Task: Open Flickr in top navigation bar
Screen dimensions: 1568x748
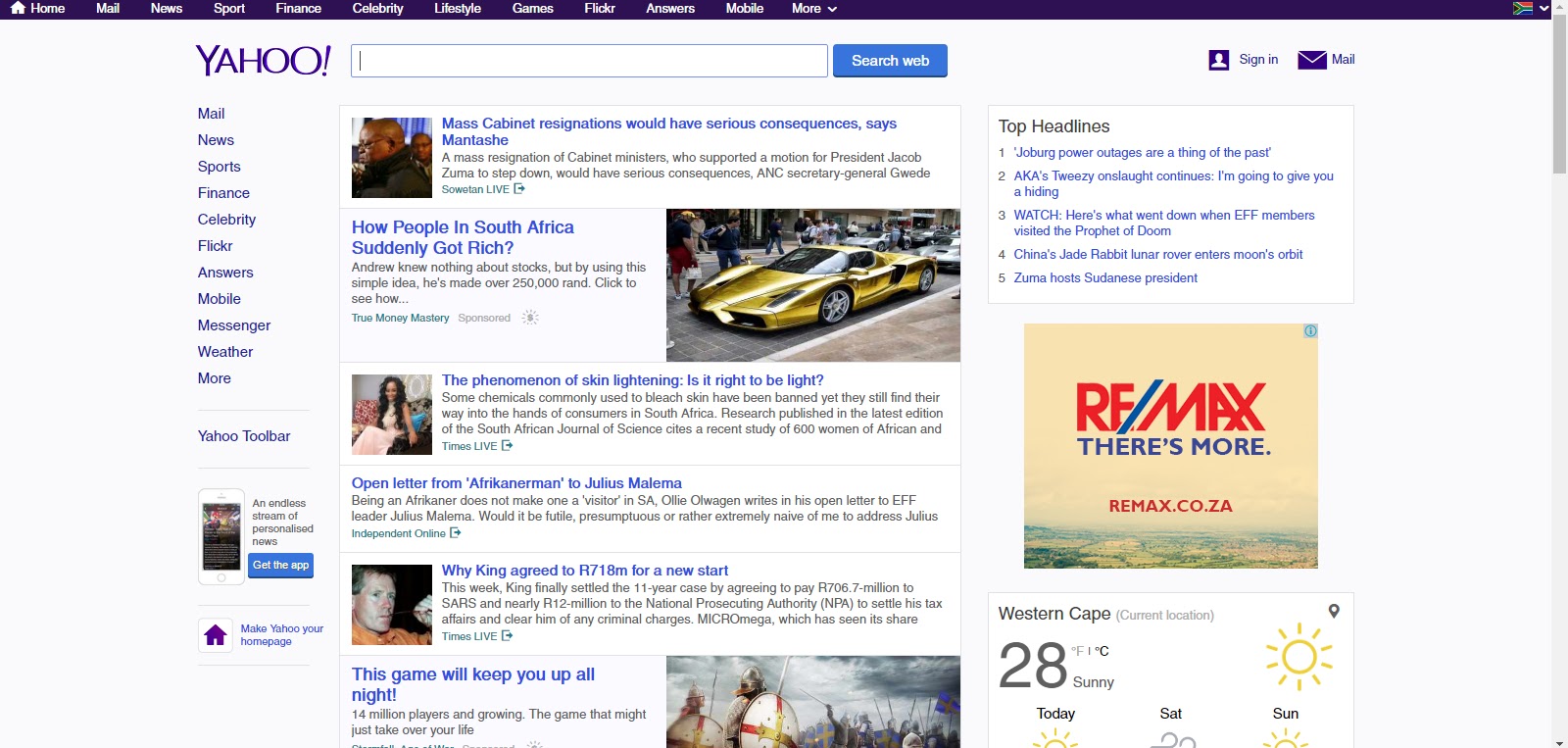Action: pos(600,8)
